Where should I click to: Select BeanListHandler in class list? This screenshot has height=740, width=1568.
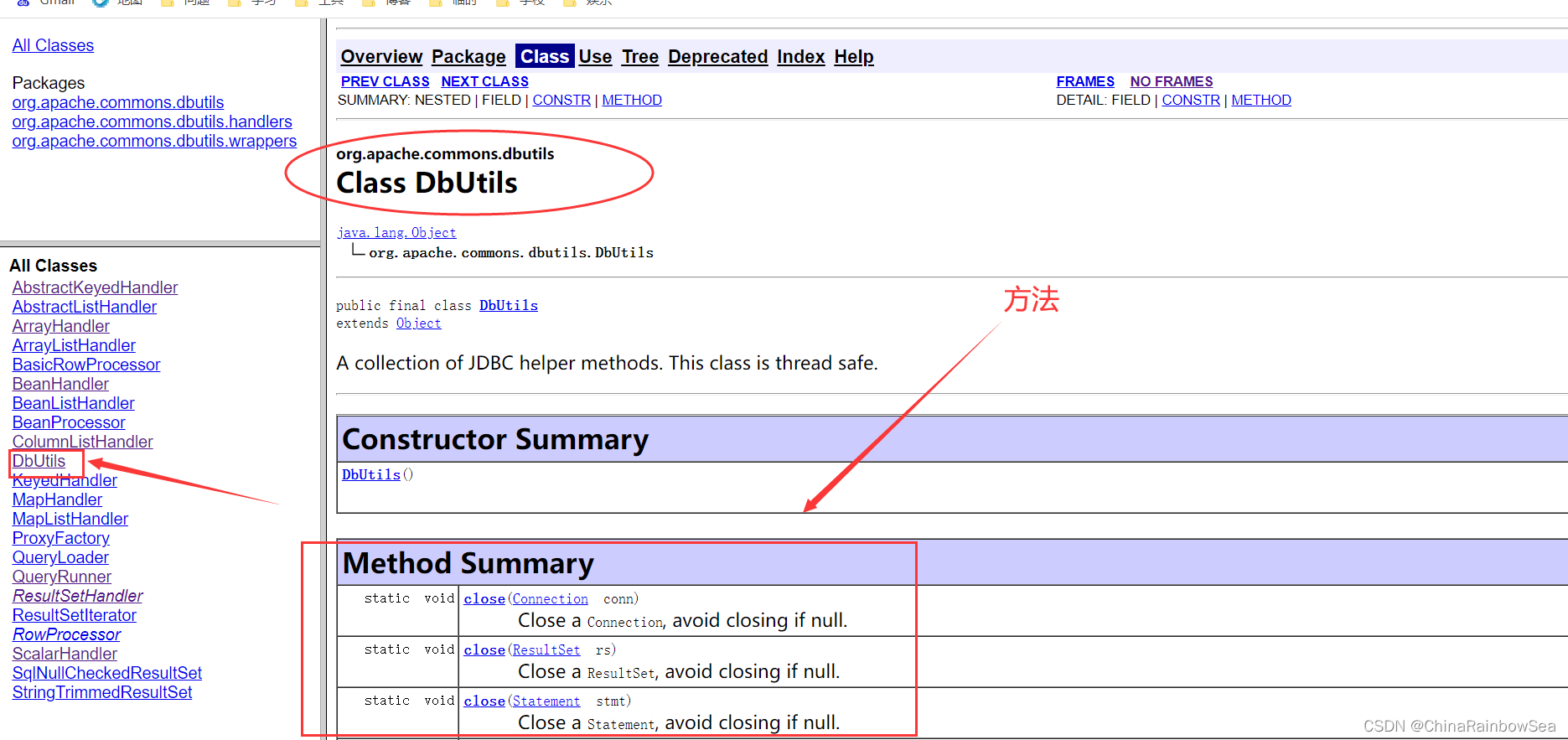coord(73,403)
